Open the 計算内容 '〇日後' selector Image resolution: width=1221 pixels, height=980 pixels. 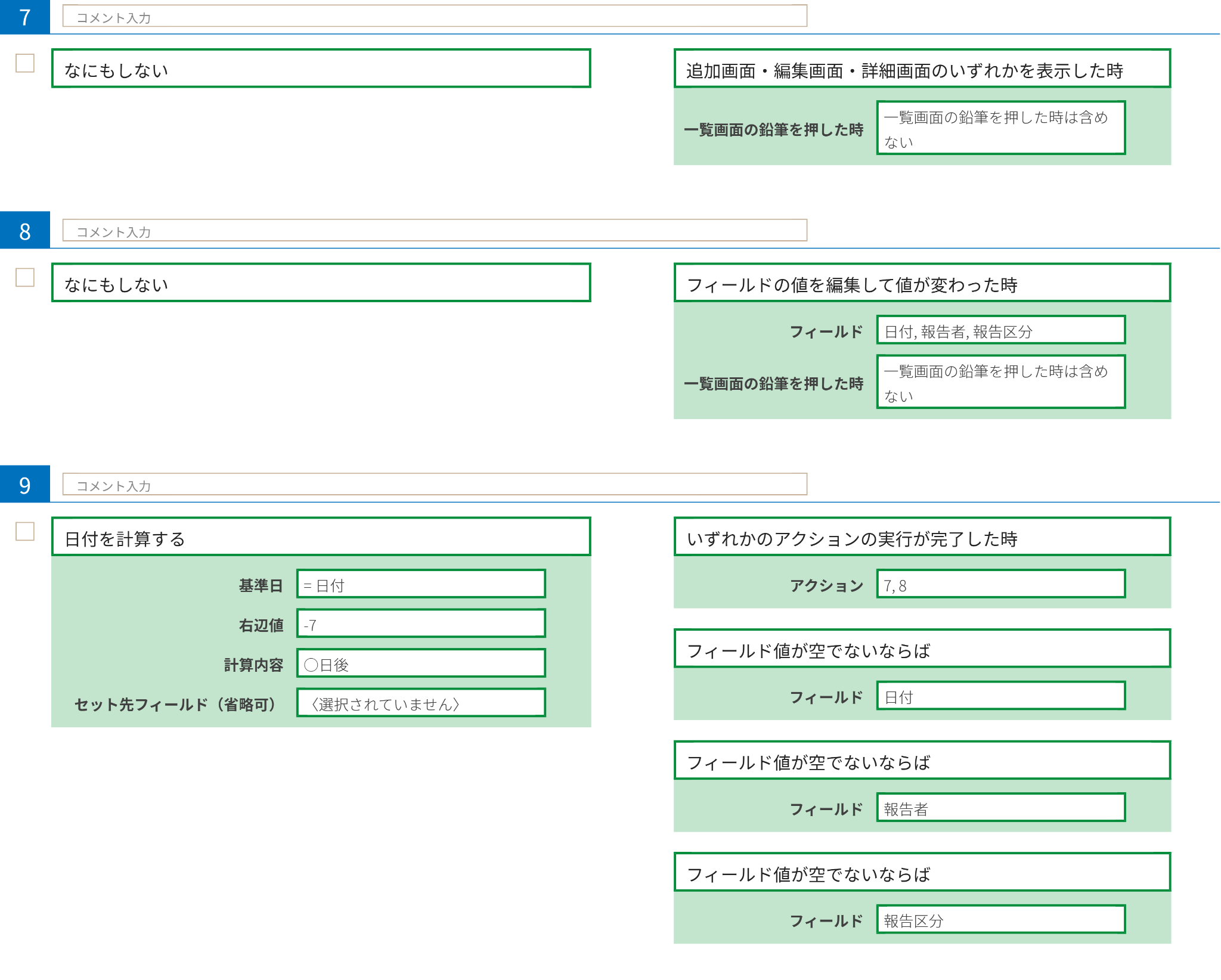click(x=421, y=663)
